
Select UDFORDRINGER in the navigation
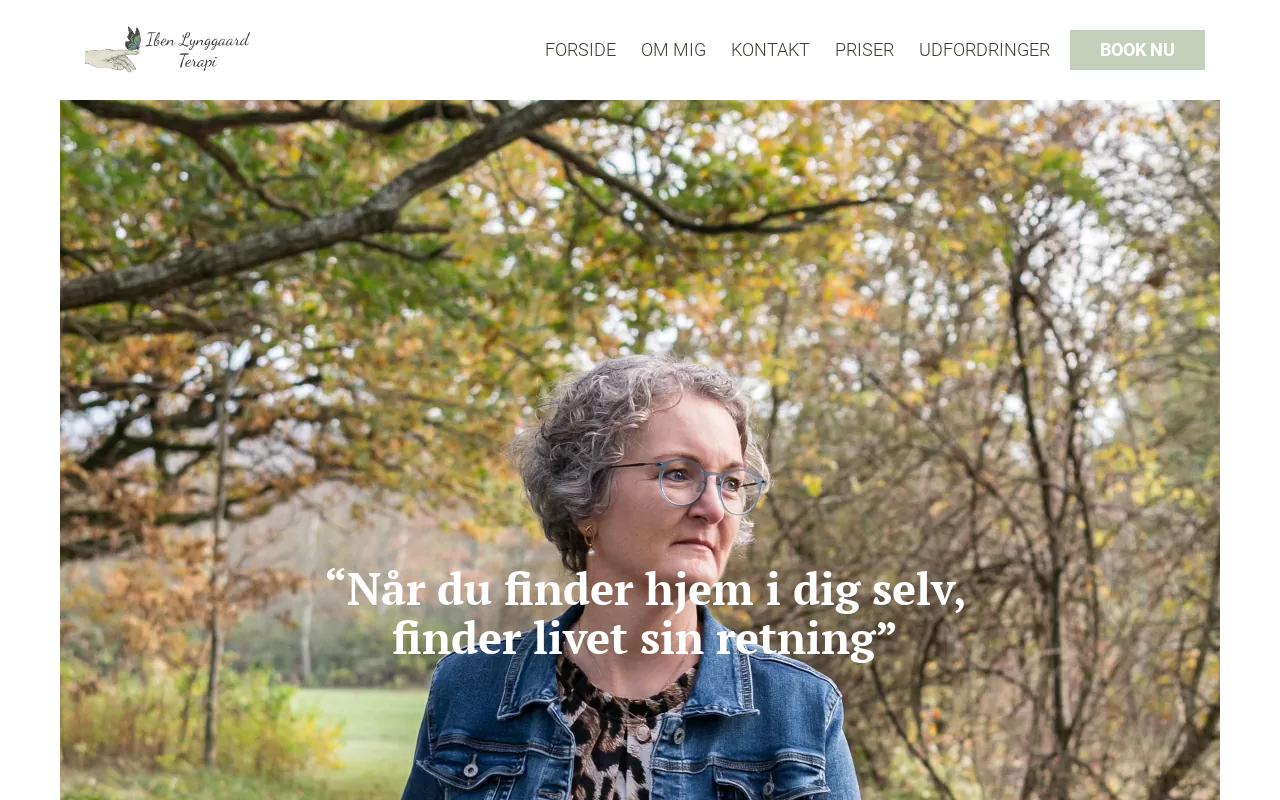[x=984, y=50]
